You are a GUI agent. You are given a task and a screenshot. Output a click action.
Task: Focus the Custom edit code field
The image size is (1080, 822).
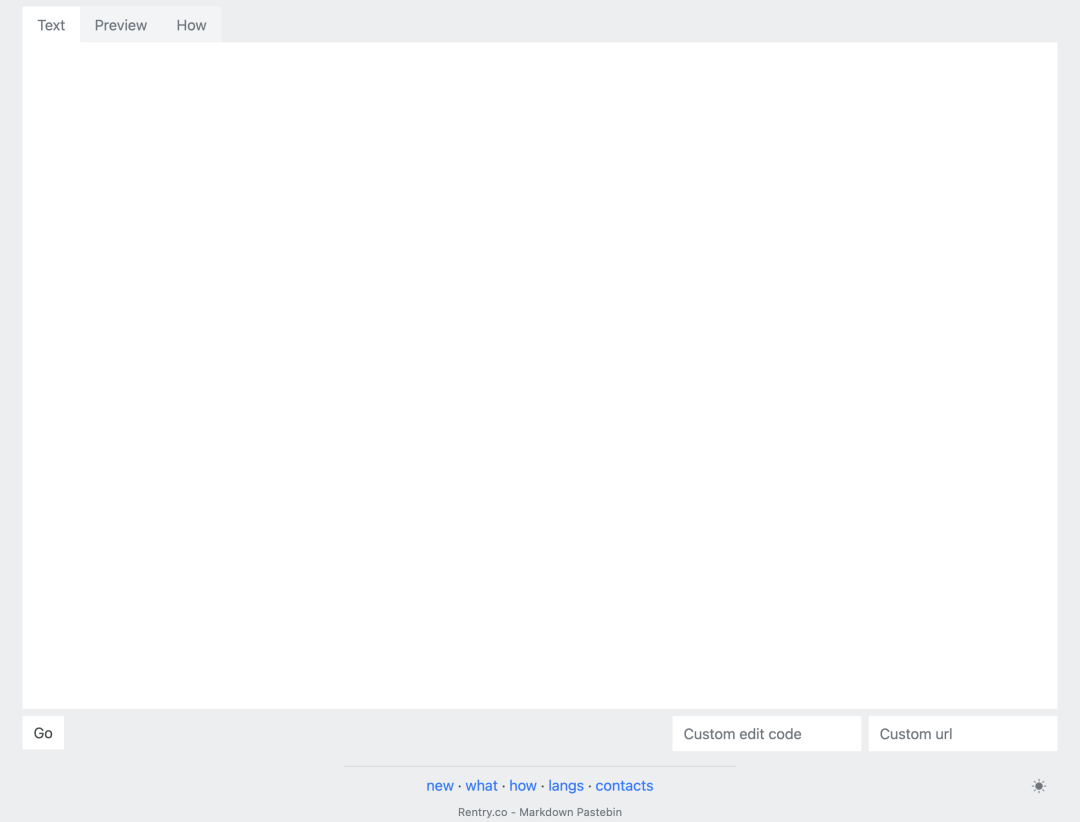766,734
